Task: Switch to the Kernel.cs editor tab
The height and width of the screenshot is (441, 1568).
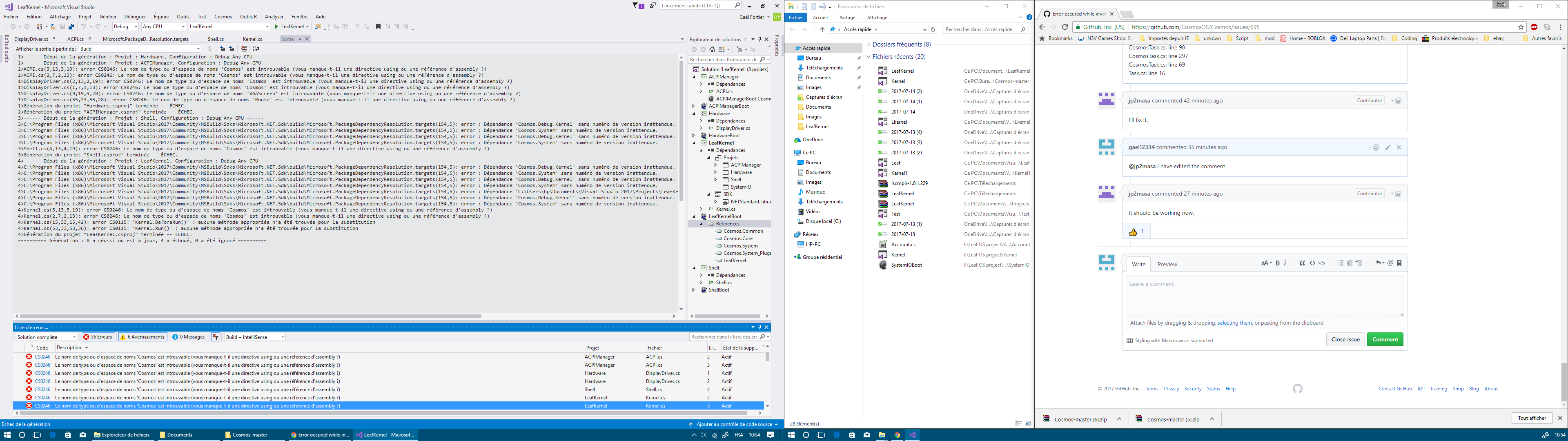Action: point(253,39)
